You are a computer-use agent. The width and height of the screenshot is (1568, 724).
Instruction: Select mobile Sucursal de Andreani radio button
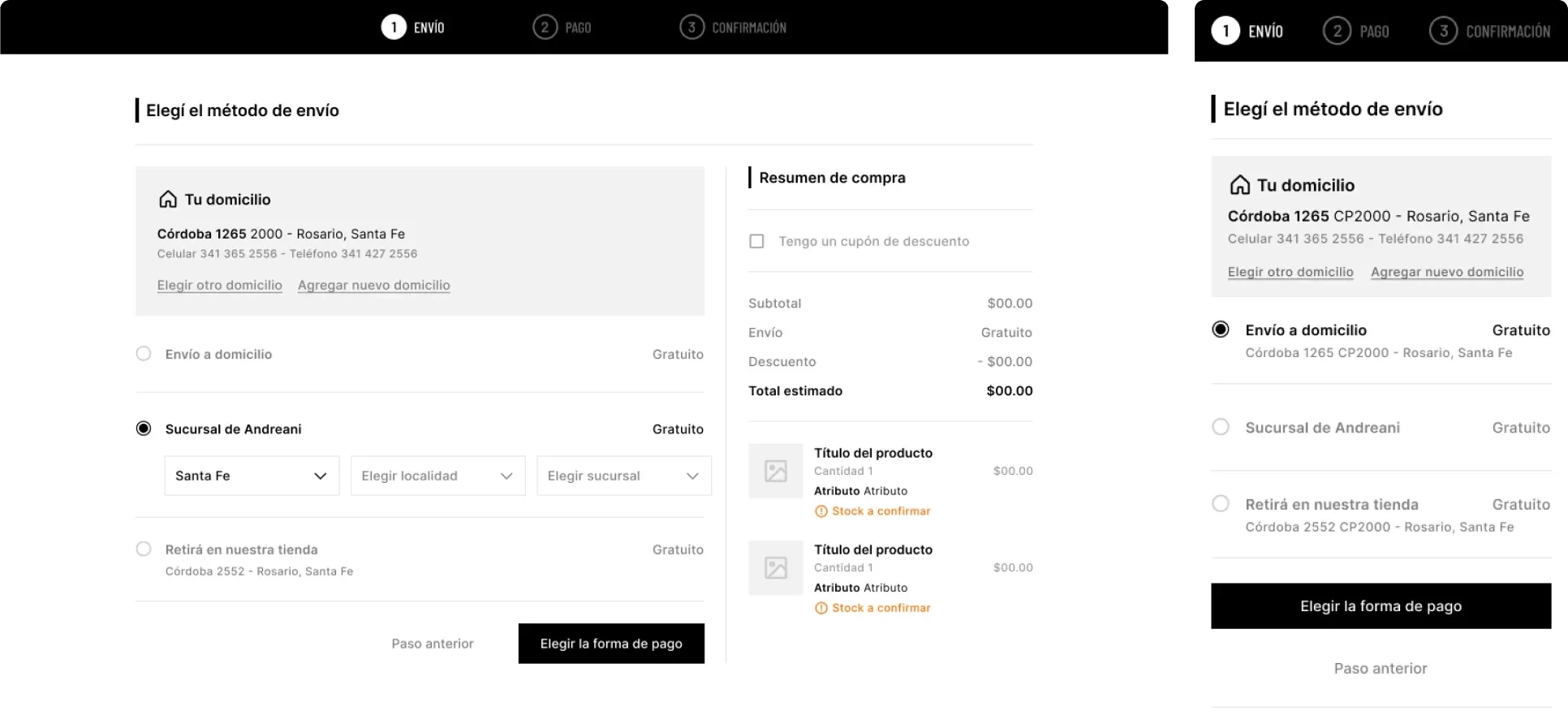click(1221, 427)
